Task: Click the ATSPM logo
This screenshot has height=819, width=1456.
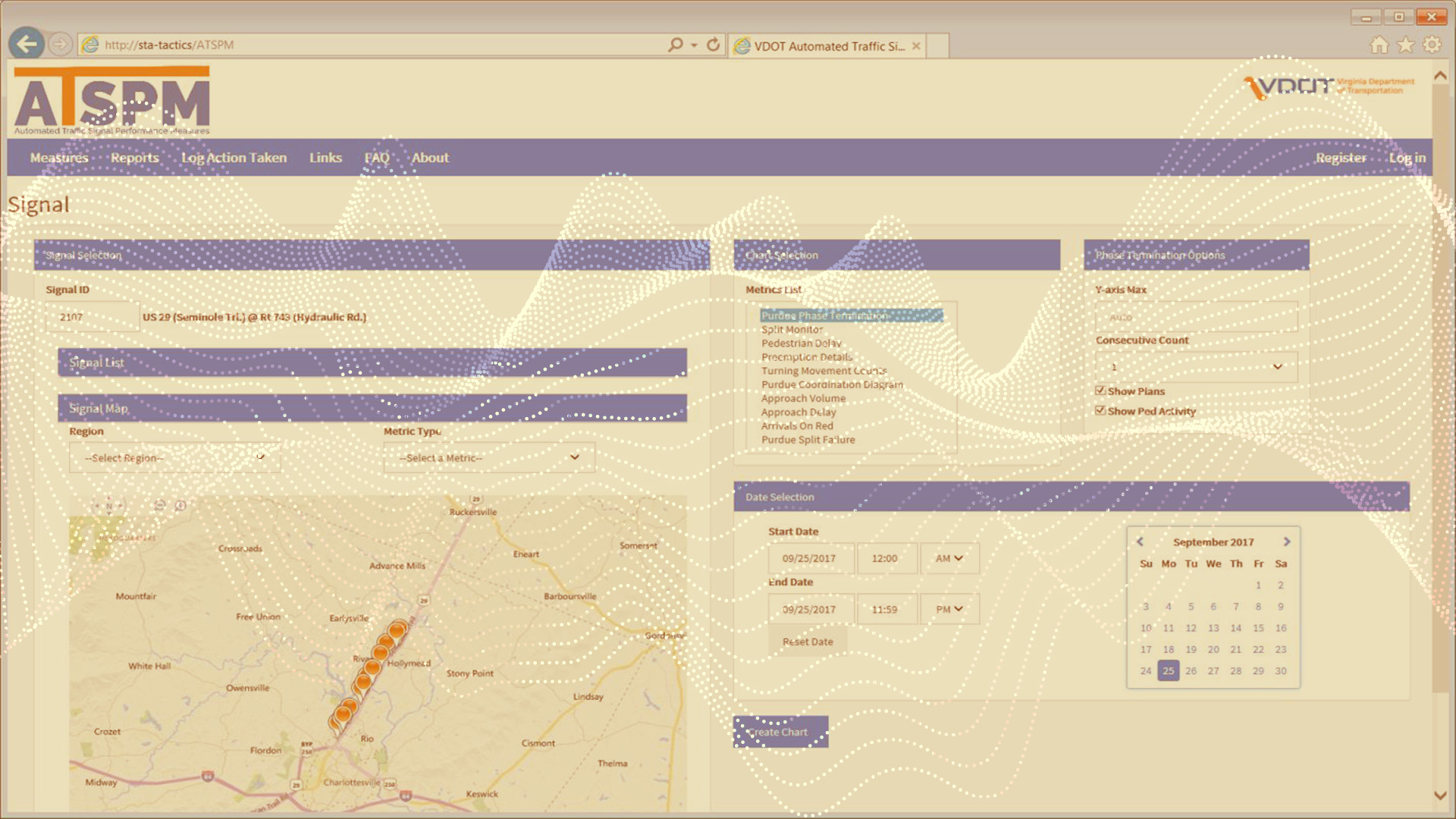Action: tap(111, 100)
